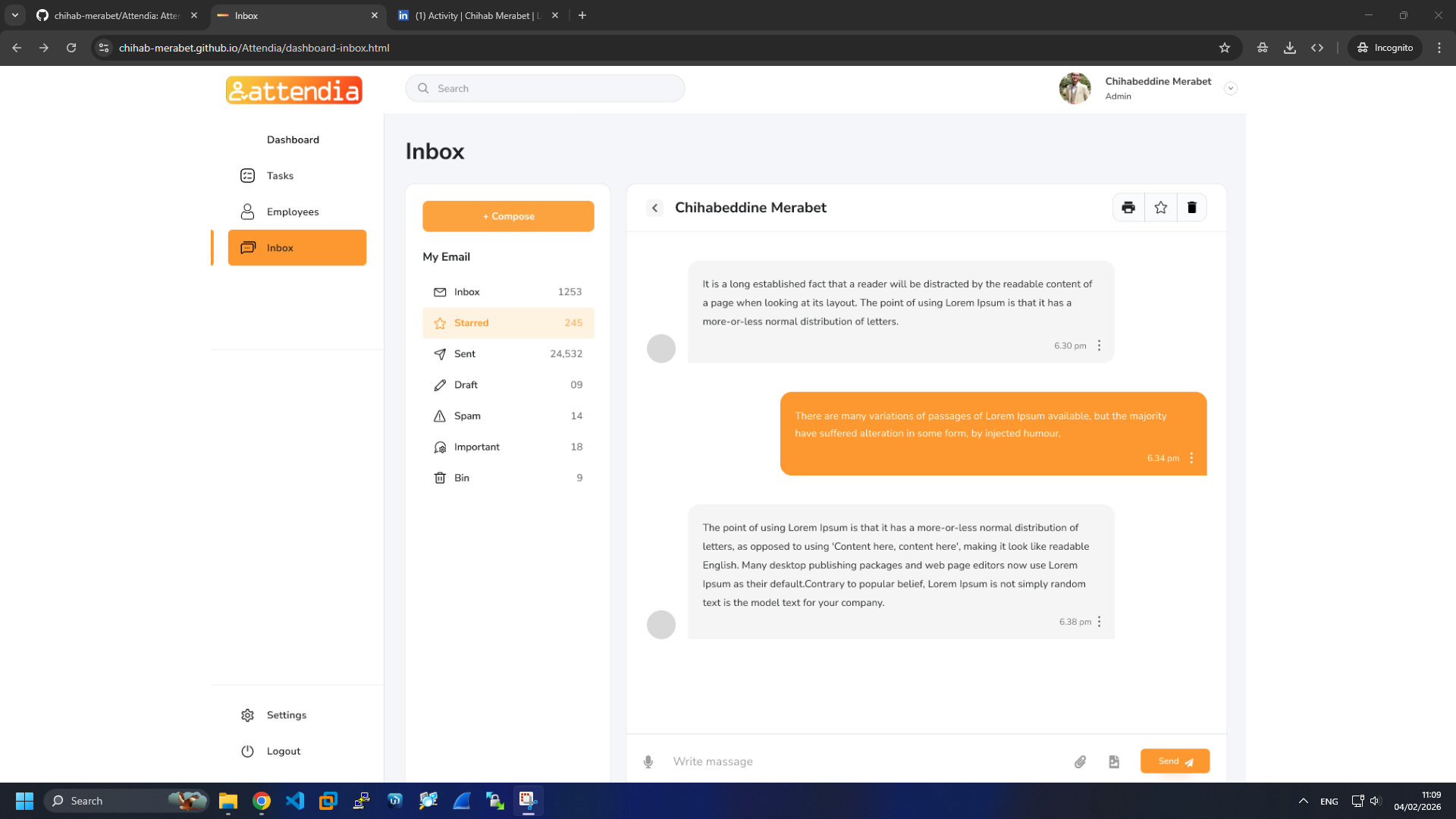Record a voice message with the microphone icon
The height and width of the screenshot is (819, 1456).
coord(648,761)
